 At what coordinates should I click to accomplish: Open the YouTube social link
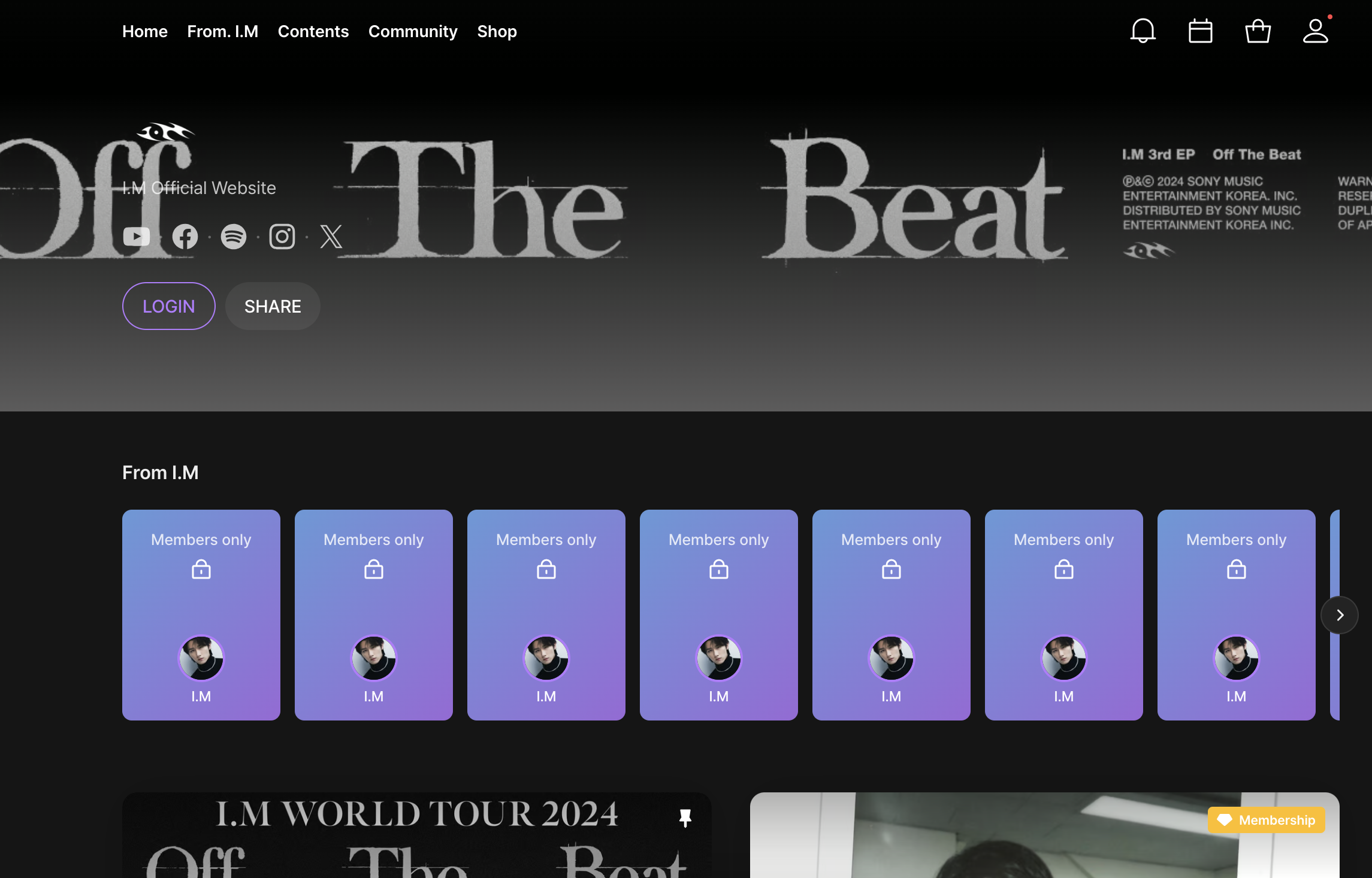tap(137, 237)
